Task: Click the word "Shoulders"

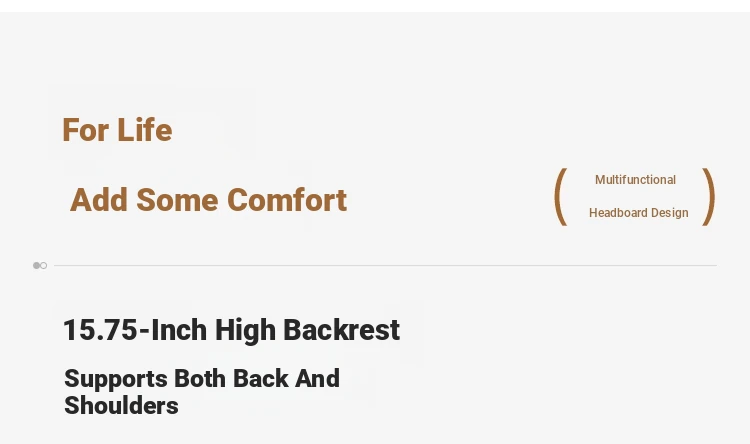Action: pos(121,405)
